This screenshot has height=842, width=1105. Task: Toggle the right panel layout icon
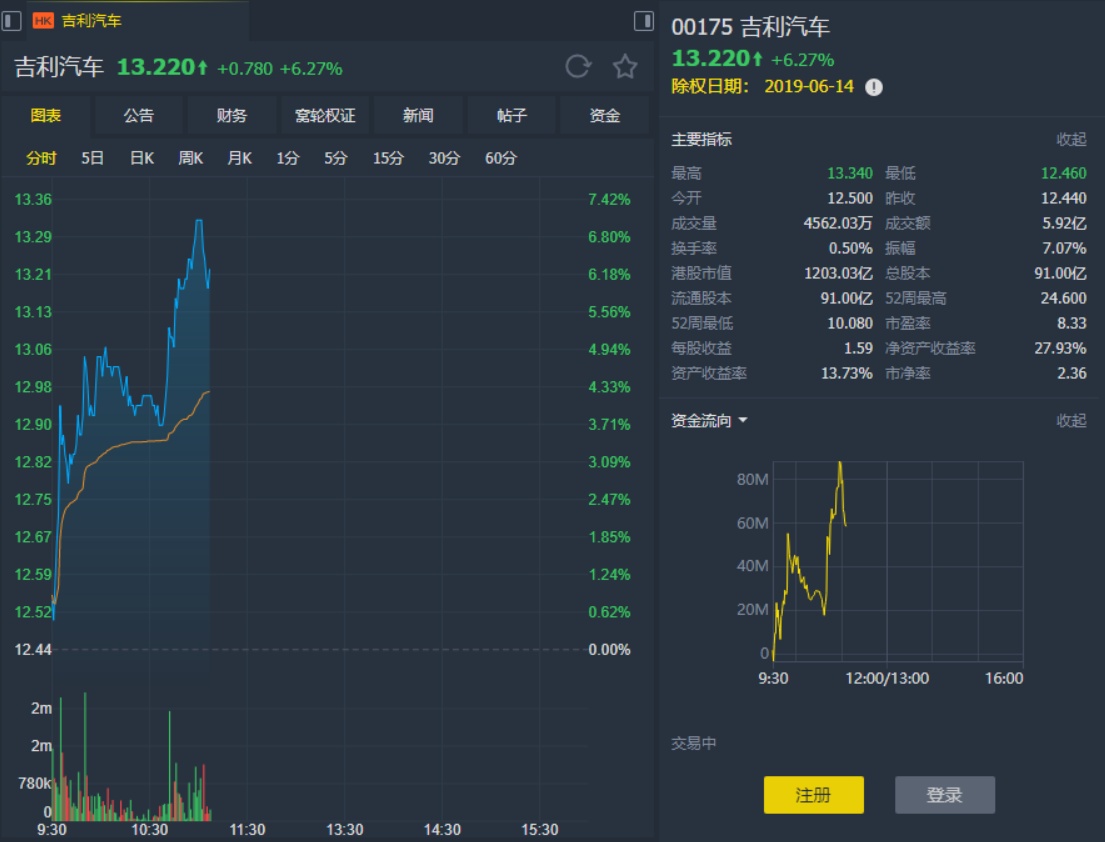(643, 20)
